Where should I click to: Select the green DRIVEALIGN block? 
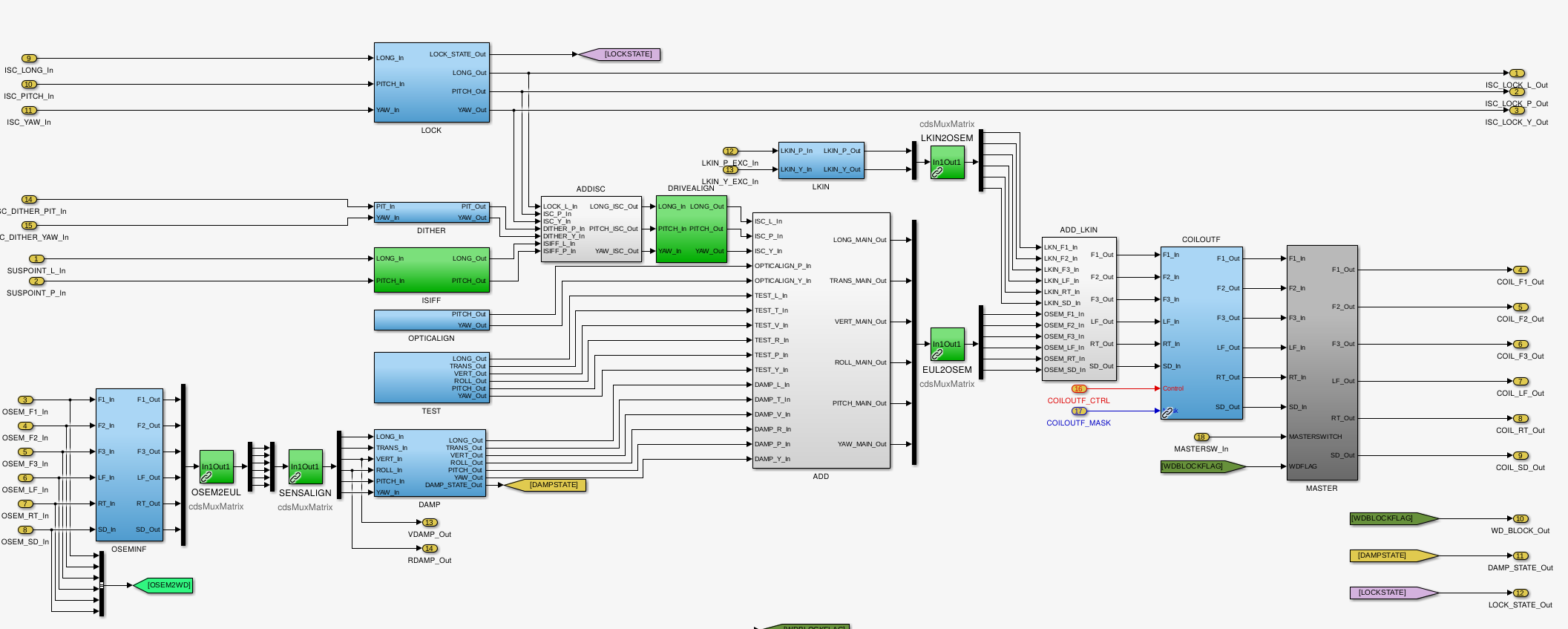691,229
